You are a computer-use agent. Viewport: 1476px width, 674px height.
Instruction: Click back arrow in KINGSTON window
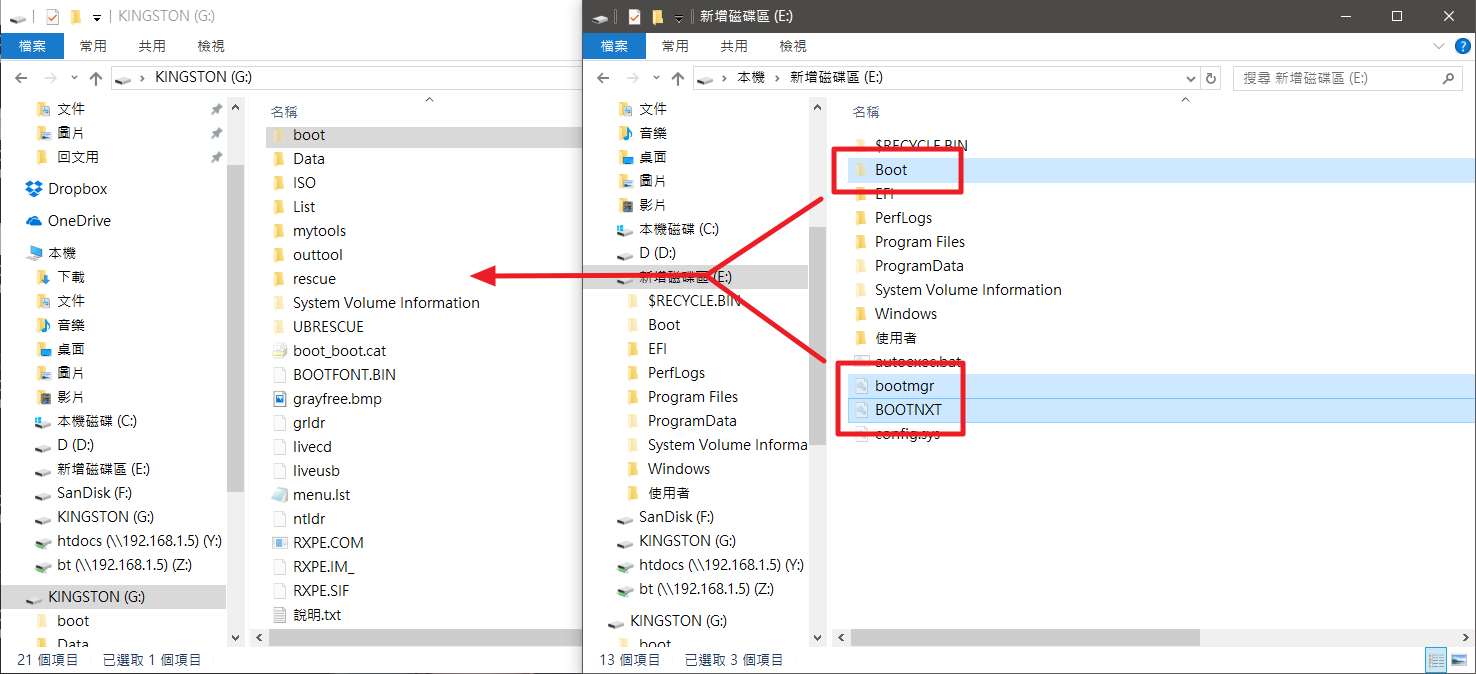tap(21, 78)
